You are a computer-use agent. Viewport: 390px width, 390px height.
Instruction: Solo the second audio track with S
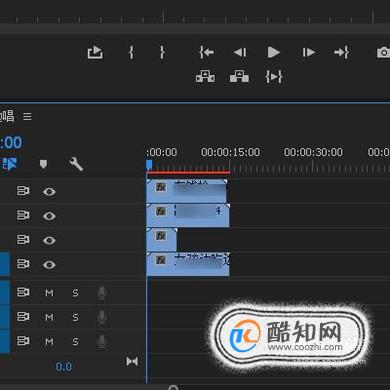76,317
